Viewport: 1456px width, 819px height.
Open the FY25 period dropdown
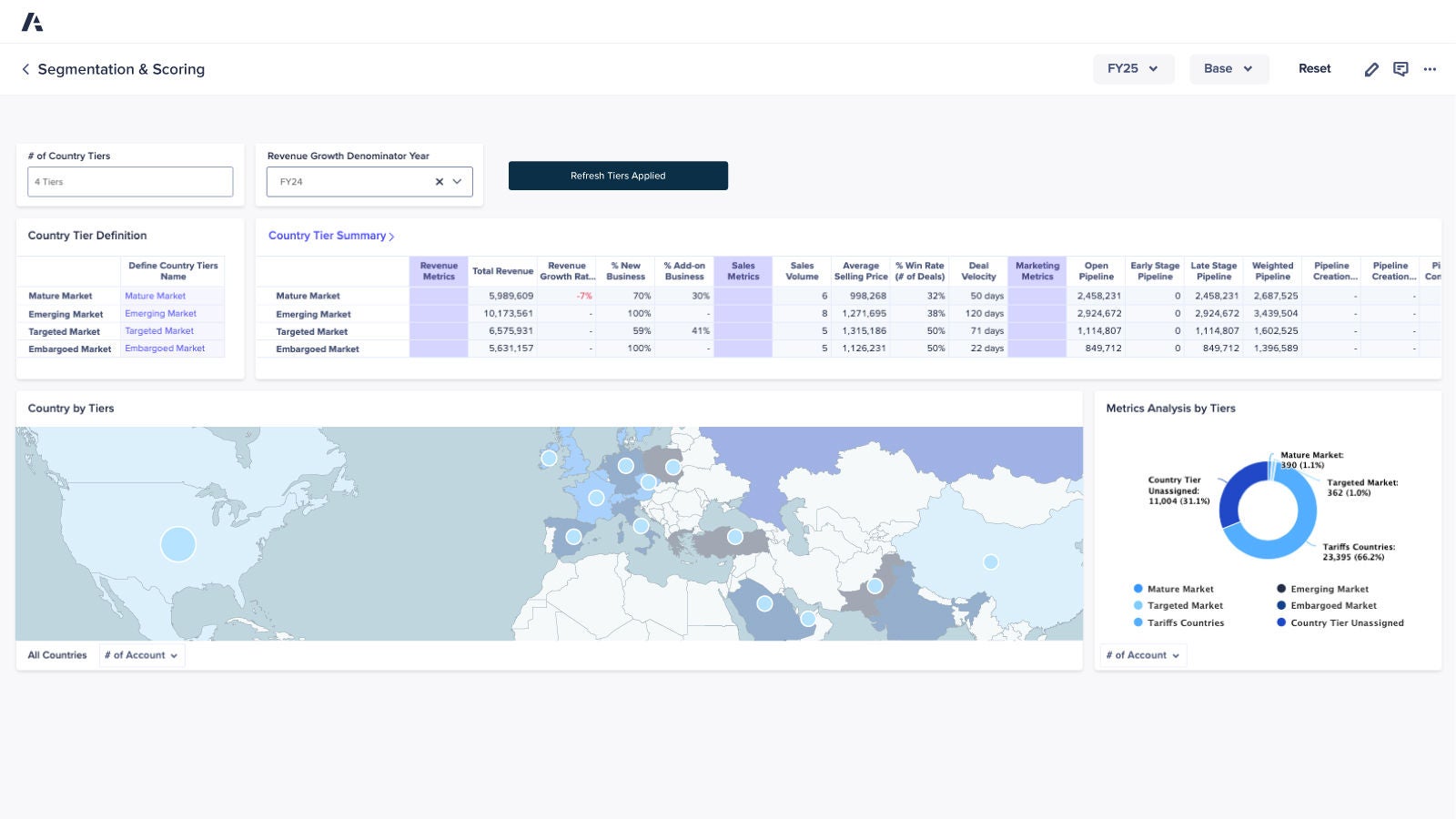coord(1133,68)
